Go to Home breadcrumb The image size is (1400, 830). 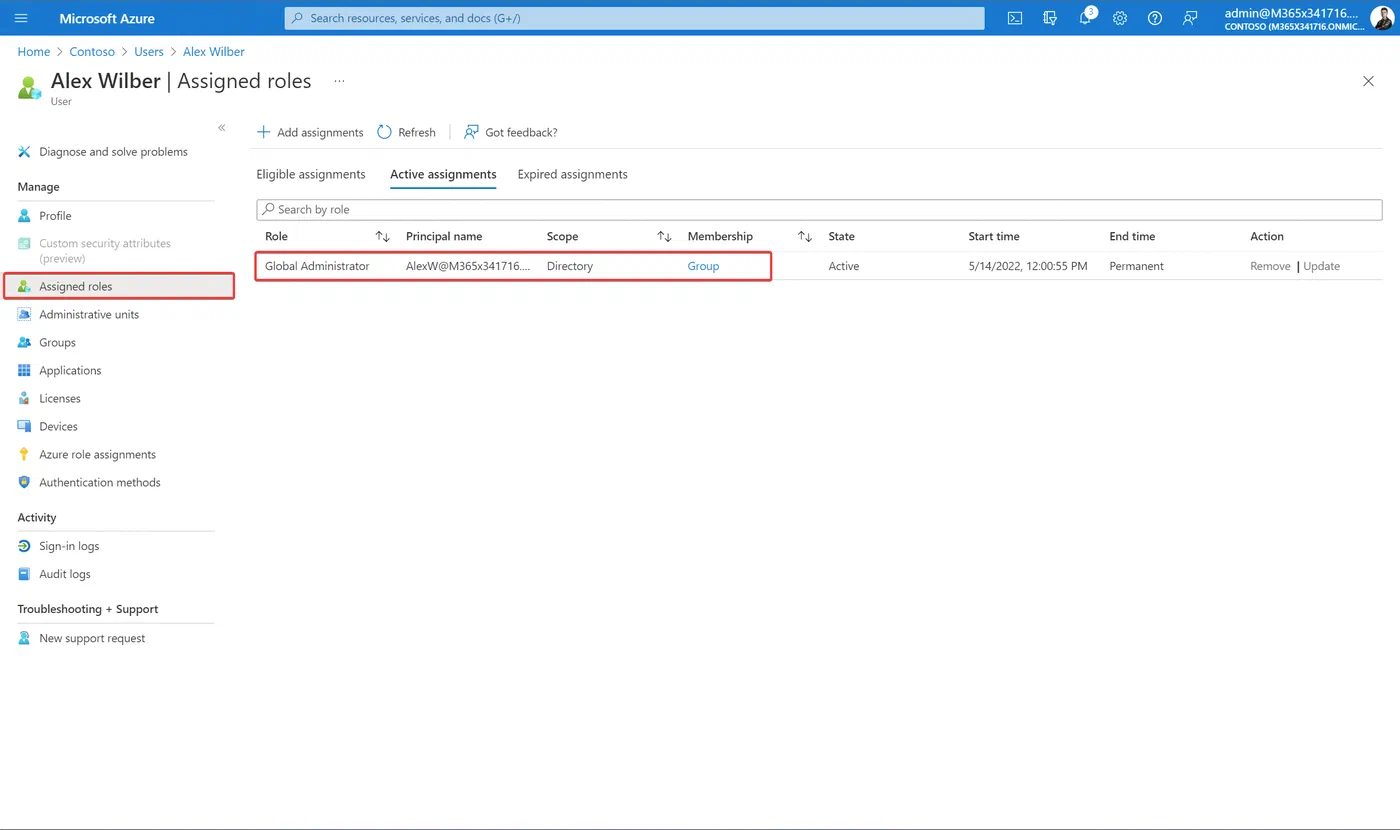pyautogui.click(x=34, y=52)
